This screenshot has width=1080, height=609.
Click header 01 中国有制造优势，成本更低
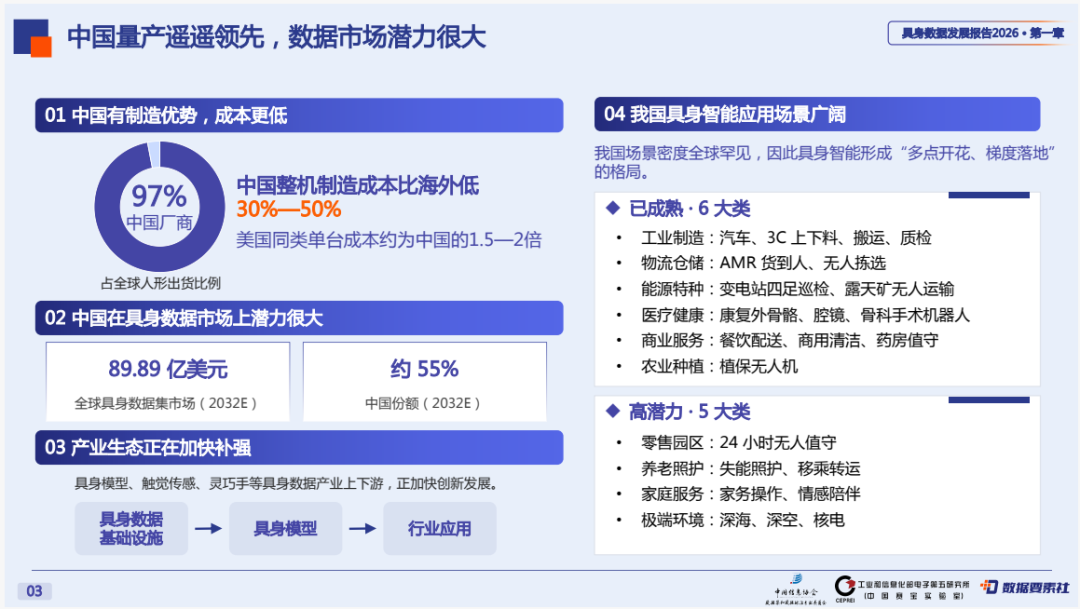(x=299, y=115)
